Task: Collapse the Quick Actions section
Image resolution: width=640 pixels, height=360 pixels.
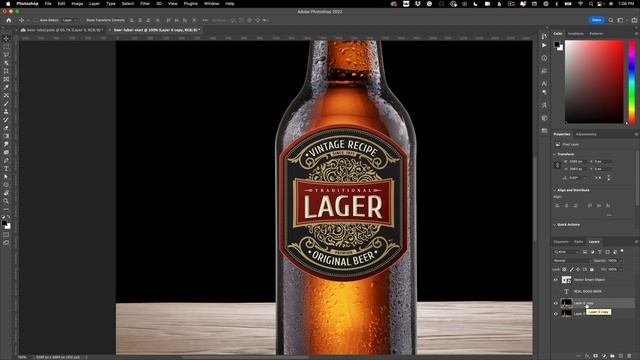Action: [555, 225]
